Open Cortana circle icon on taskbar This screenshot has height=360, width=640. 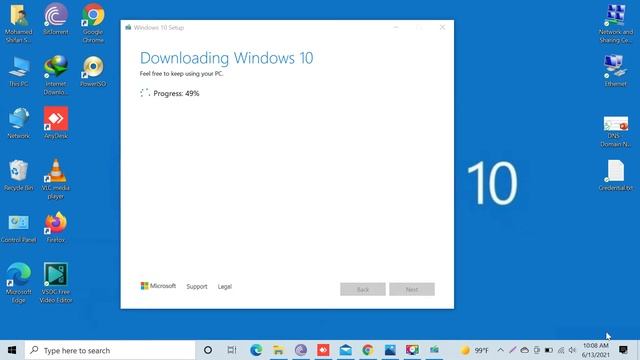click(x=208, y=350)
